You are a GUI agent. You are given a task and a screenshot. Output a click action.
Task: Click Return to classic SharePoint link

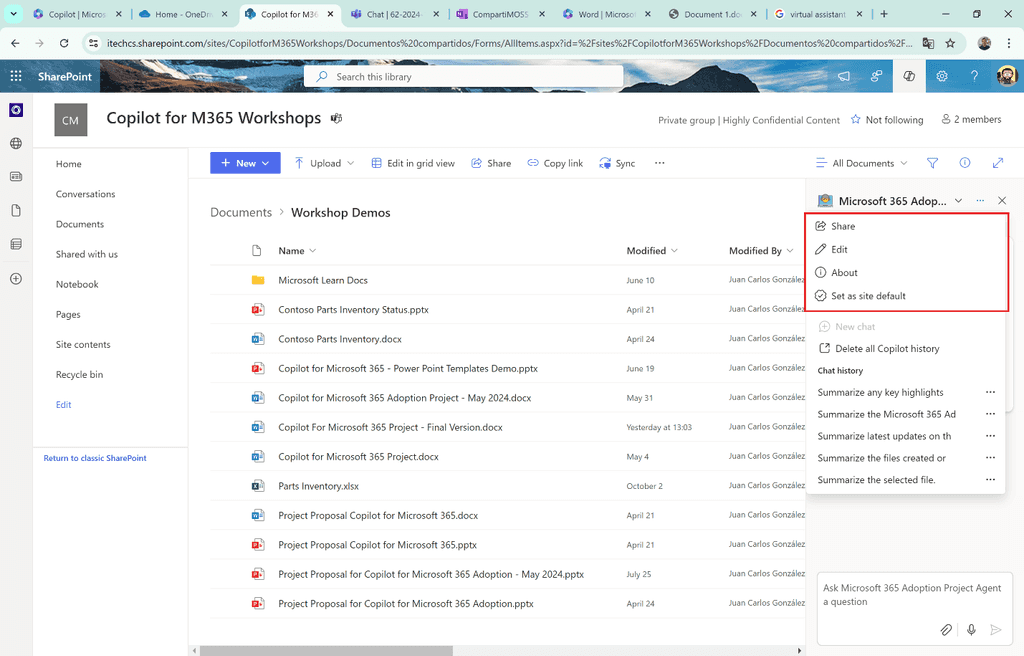[x=95, y=458]
